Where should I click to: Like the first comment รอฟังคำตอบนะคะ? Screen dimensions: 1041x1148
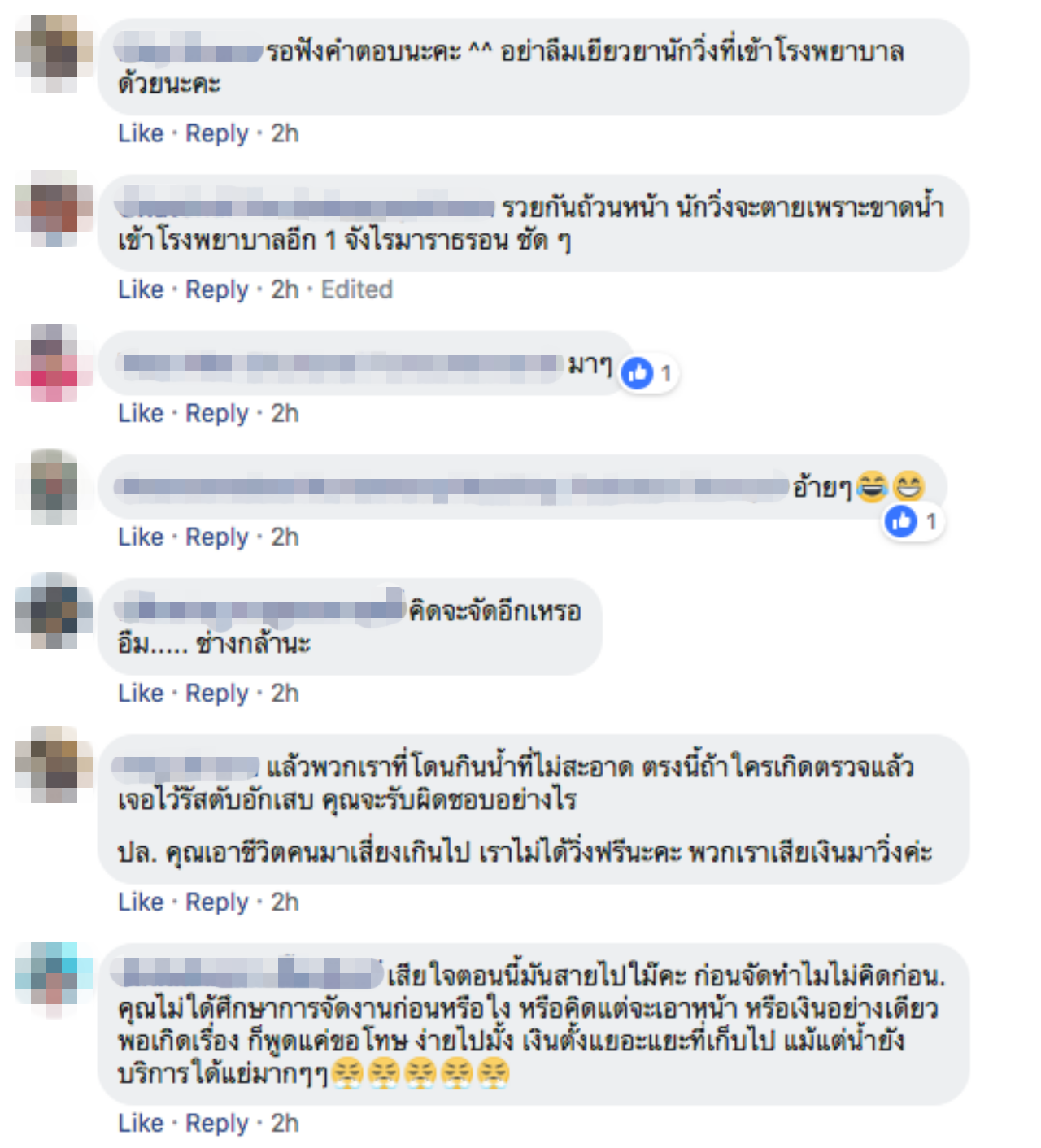pos(141,133)
